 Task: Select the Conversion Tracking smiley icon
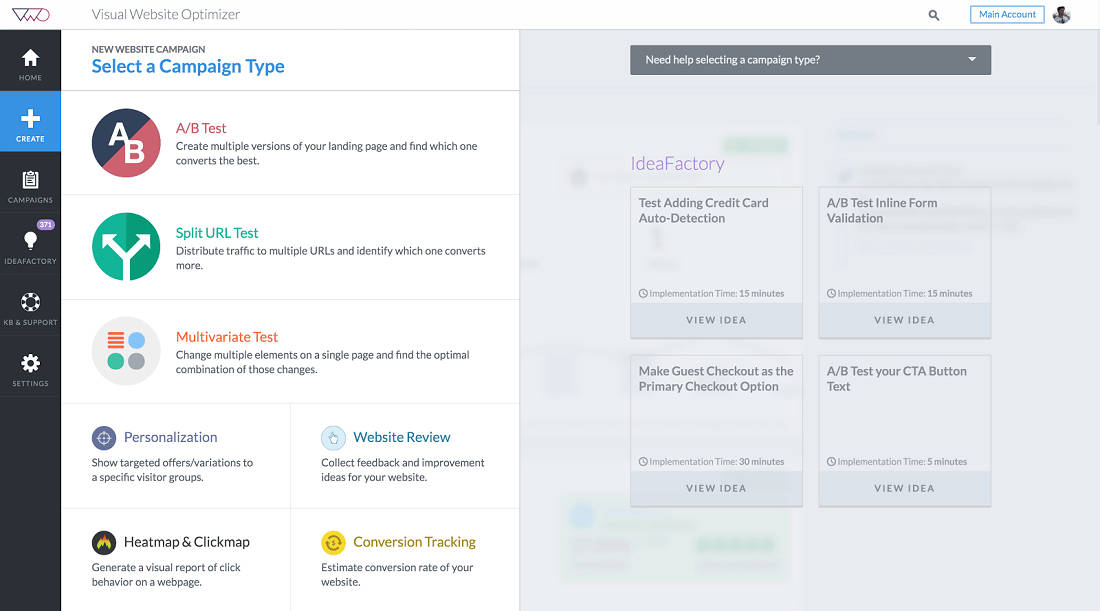[x=331, y=542]
